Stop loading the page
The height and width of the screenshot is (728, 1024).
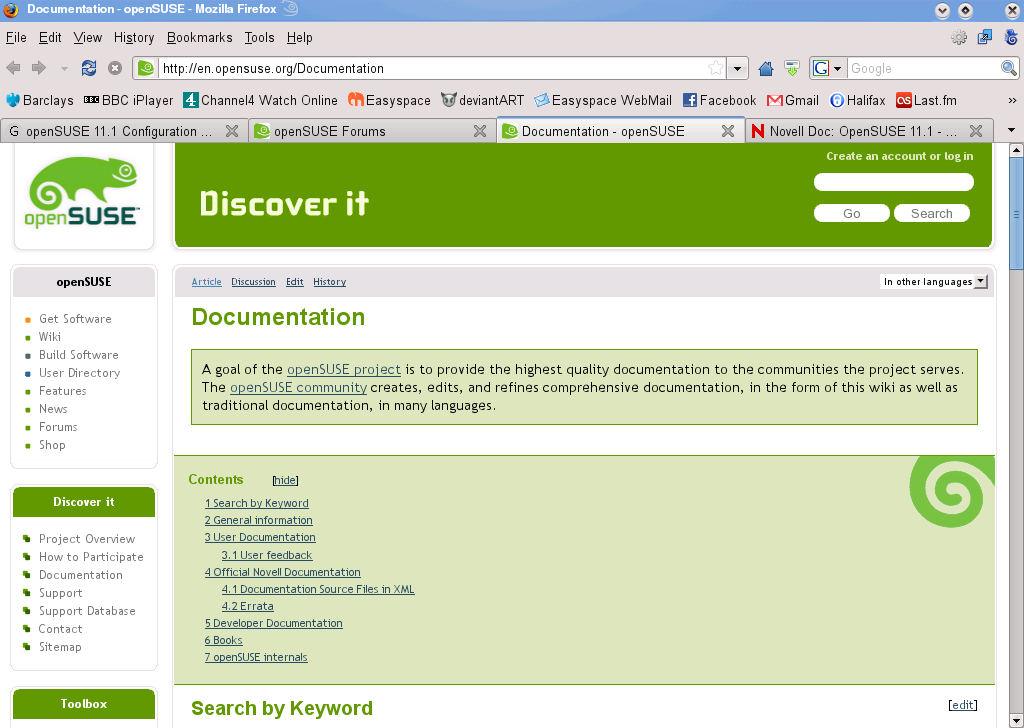tap(115, 68)
